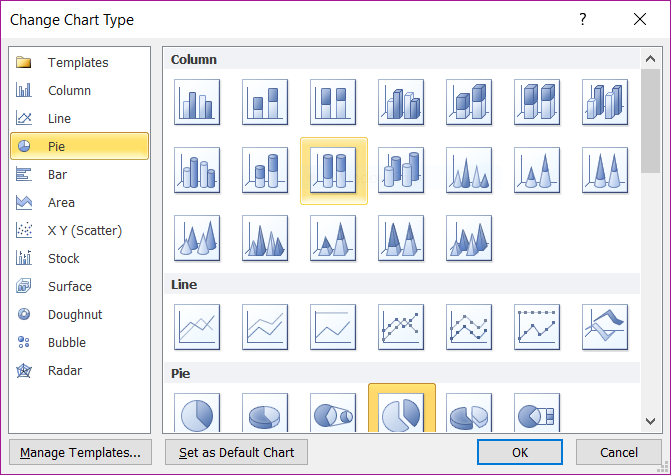Open the Templates folder category

coord(80,62)
